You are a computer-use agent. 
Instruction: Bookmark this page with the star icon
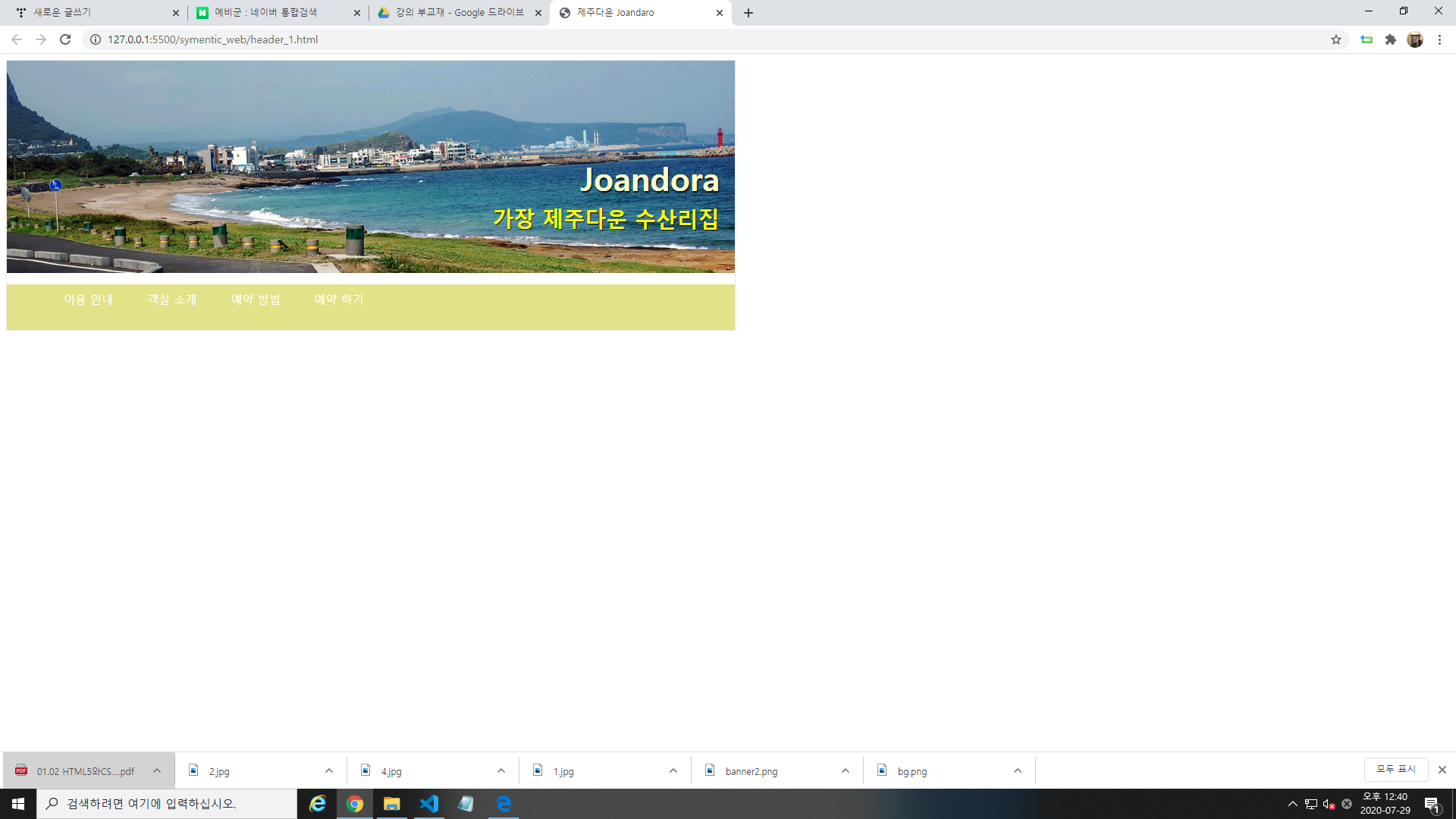click(1336, 39)
